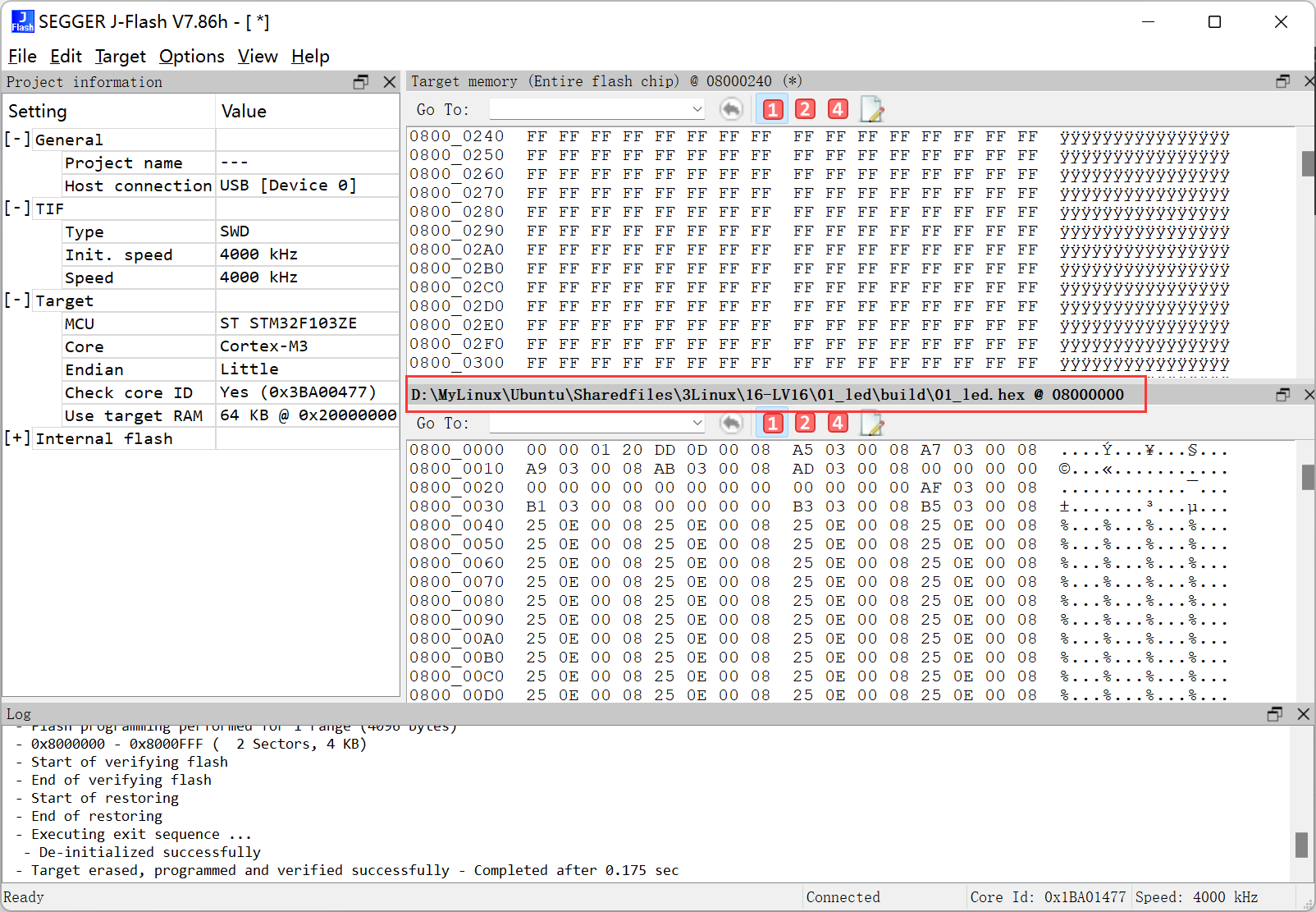Click the edit note icon in Target memory toolbar
Screen dimensions: 1316x912
[871, 109]
